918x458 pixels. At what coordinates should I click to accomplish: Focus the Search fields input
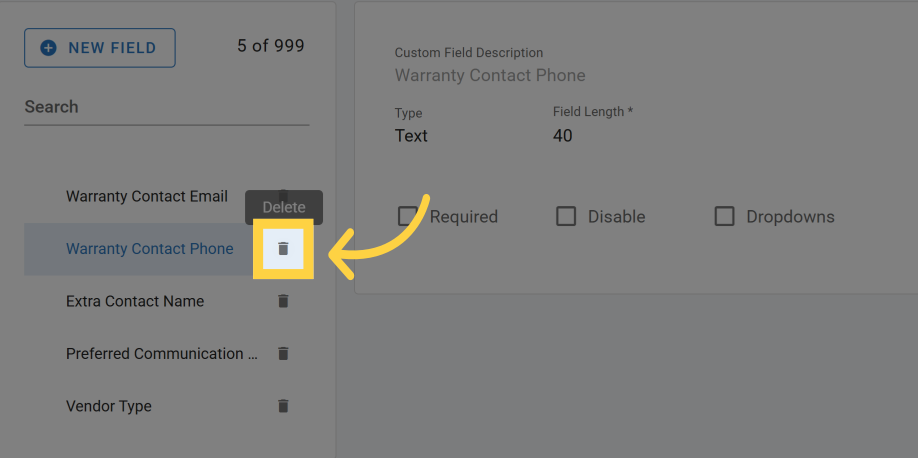166,107
